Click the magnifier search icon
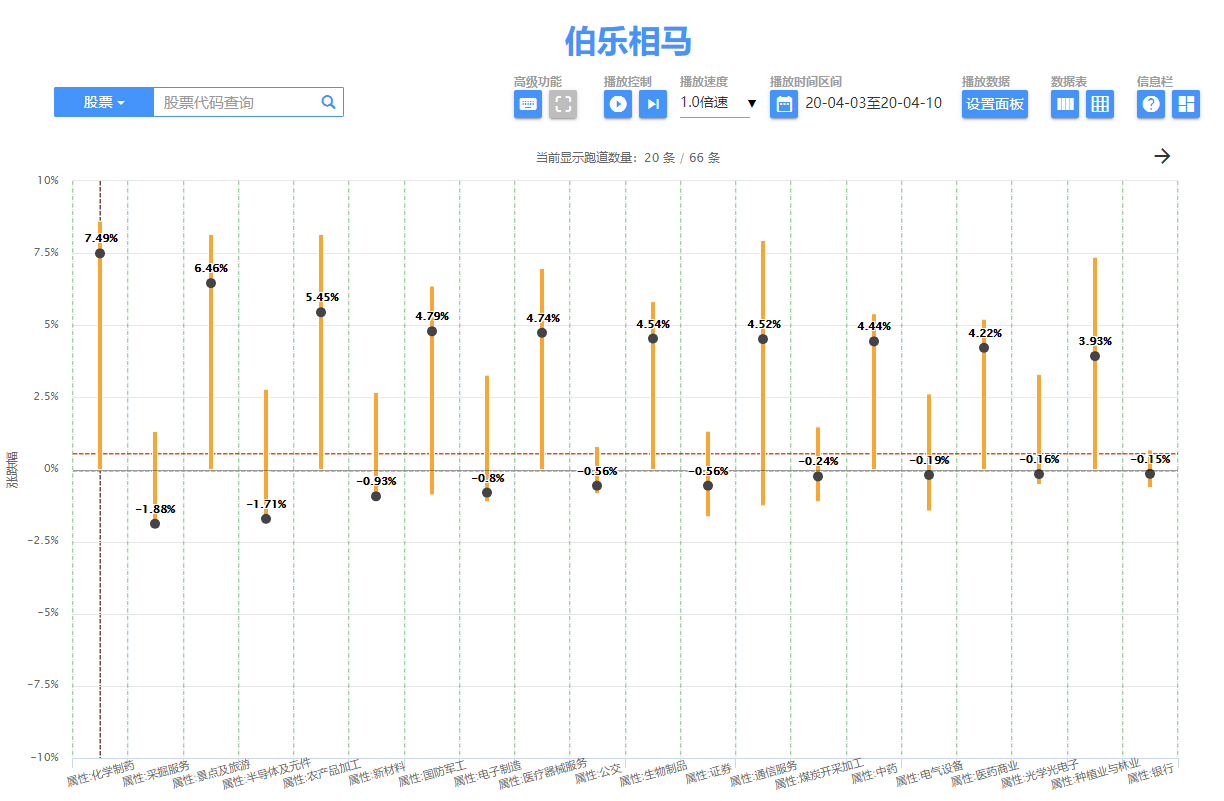 pyautogui.click(x=328, y=102)
